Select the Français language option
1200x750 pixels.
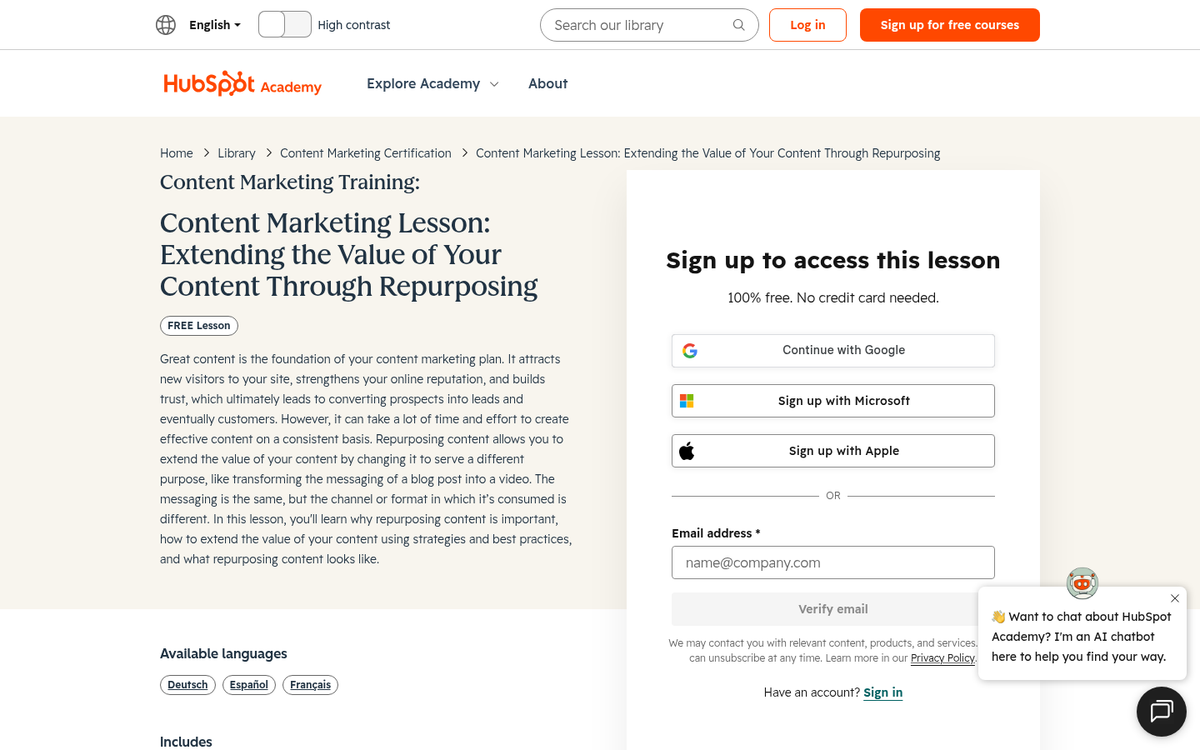310,684
